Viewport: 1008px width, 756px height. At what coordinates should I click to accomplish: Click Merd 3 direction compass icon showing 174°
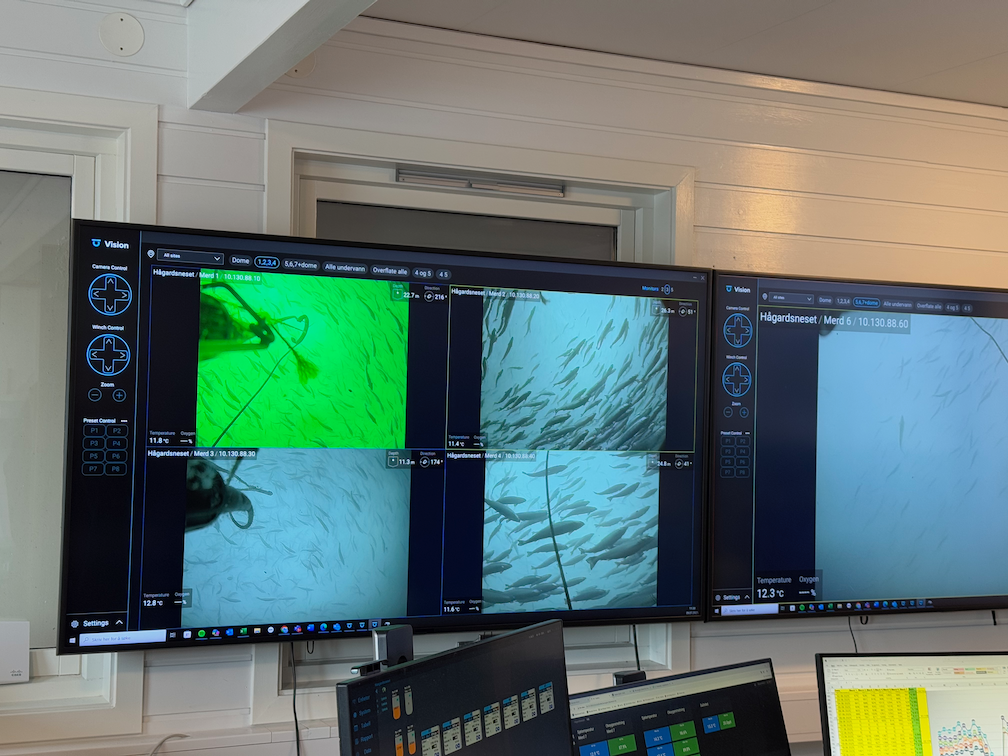pyautogui.click(x=425, y=462)
